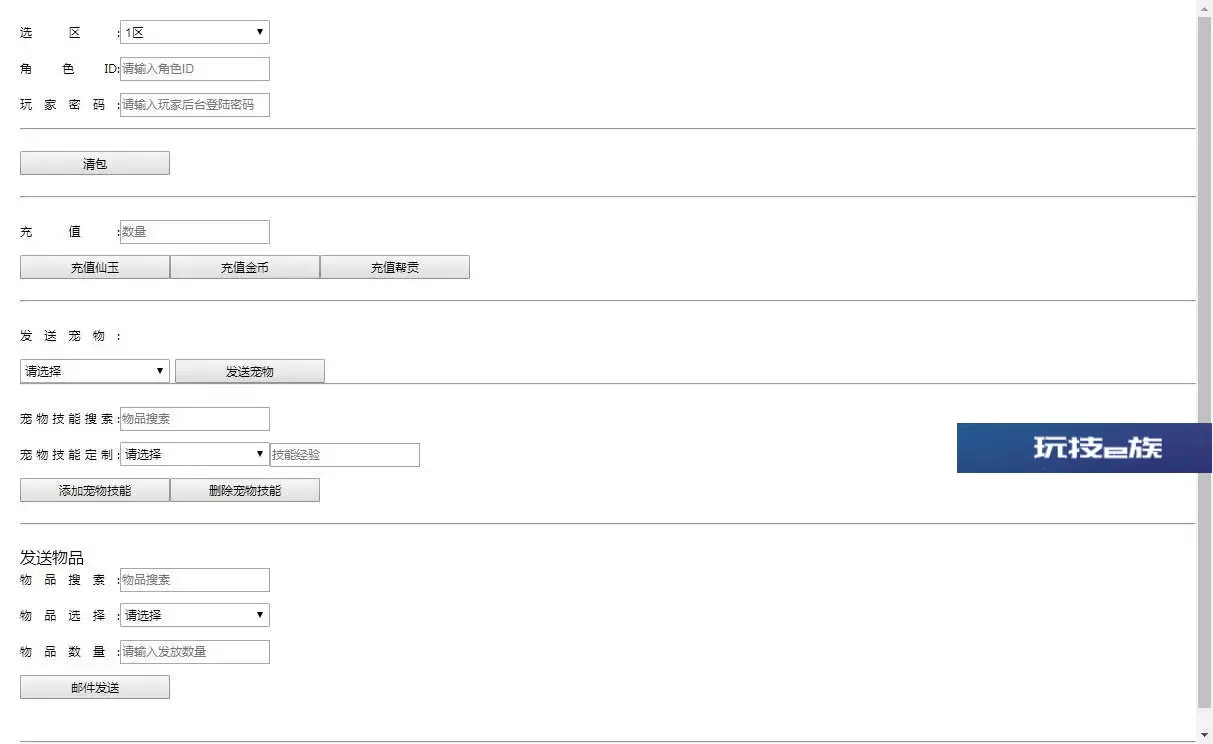Expand the 物品选择 item dropdown

[195, 615]
